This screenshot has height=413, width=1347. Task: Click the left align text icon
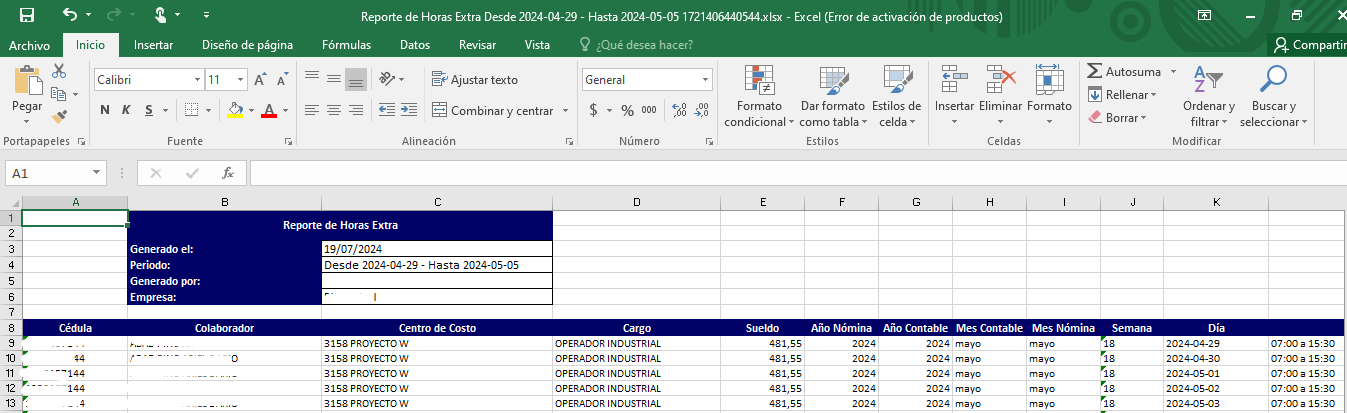311,110
